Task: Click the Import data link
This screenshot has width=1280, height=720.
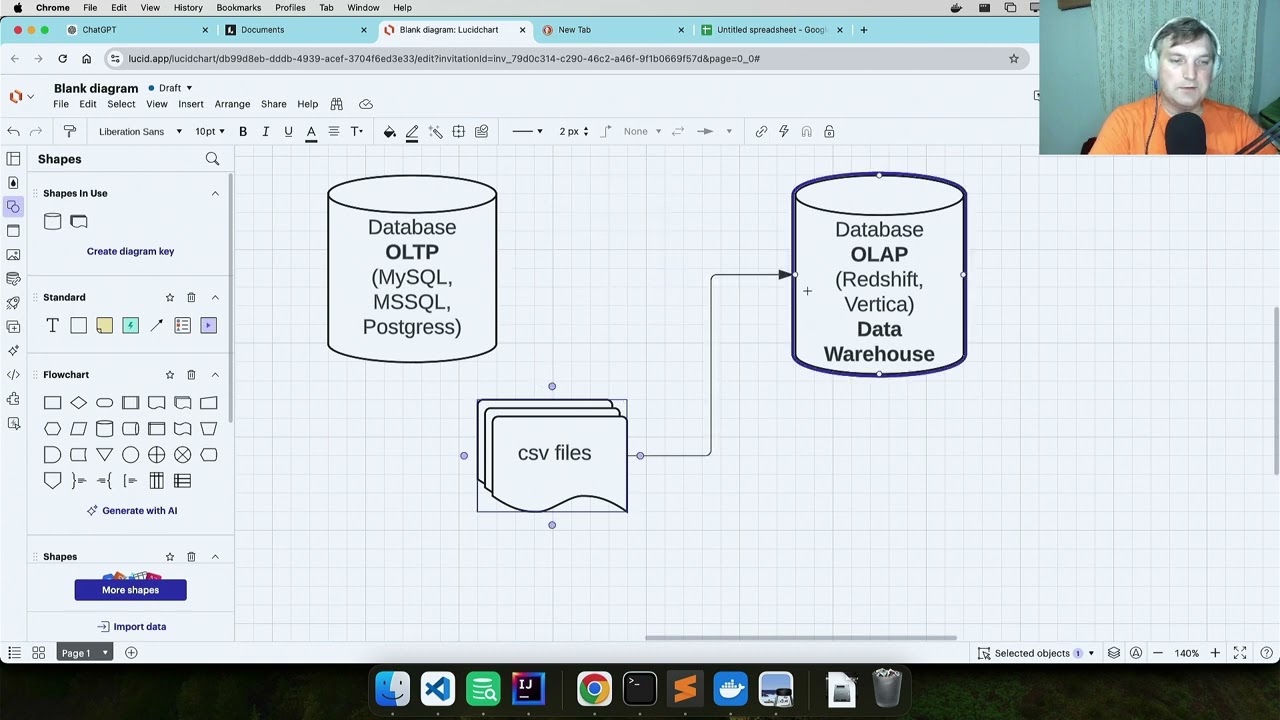Action: click(131, 627)
